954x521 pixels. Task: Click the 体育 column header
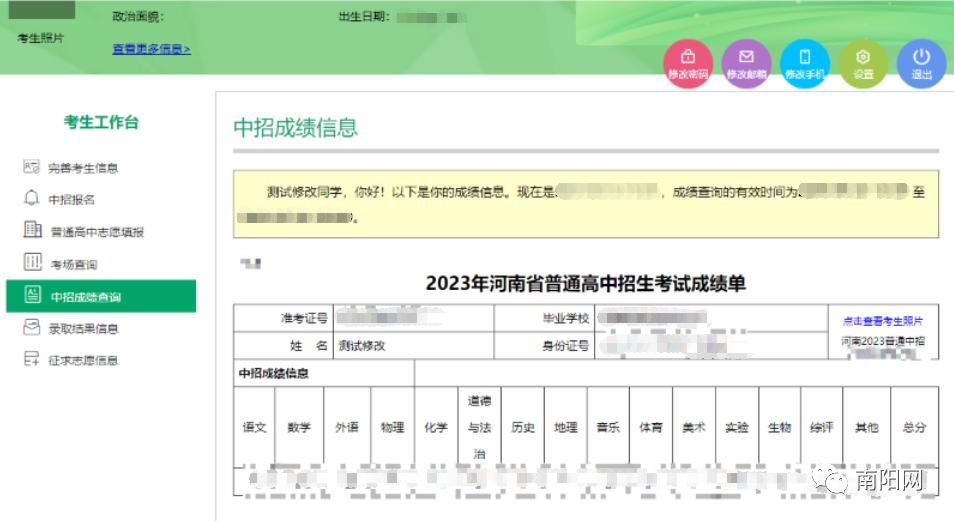pos(651,427)
